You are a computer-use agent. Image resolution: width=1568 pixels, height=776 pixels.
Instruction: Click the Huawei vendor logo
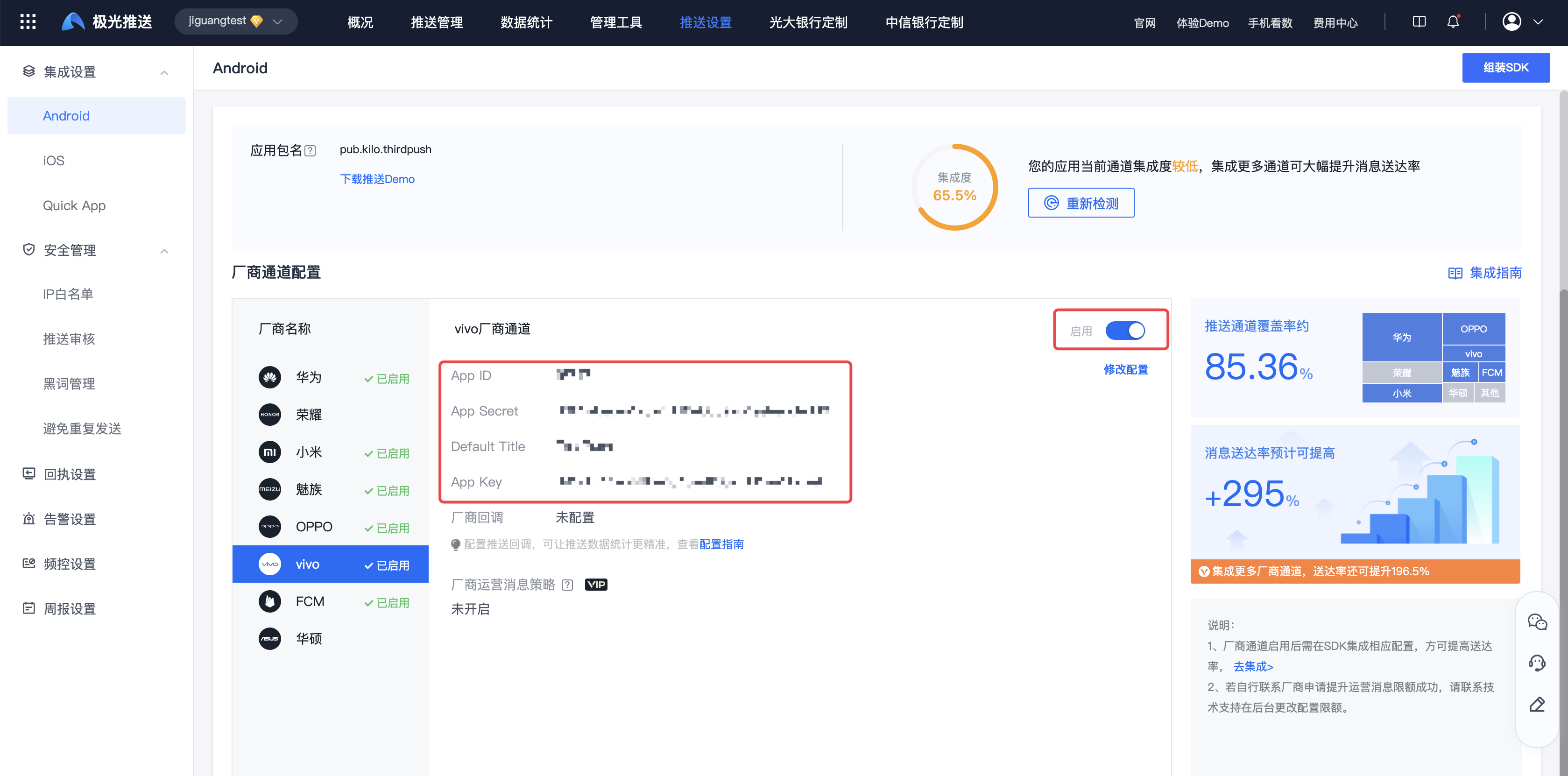[269, 377]
